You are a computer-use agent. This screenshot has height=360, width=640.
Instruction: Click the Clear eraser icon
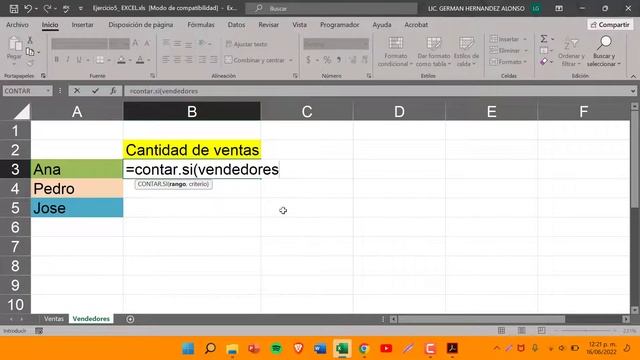[544, 62]
